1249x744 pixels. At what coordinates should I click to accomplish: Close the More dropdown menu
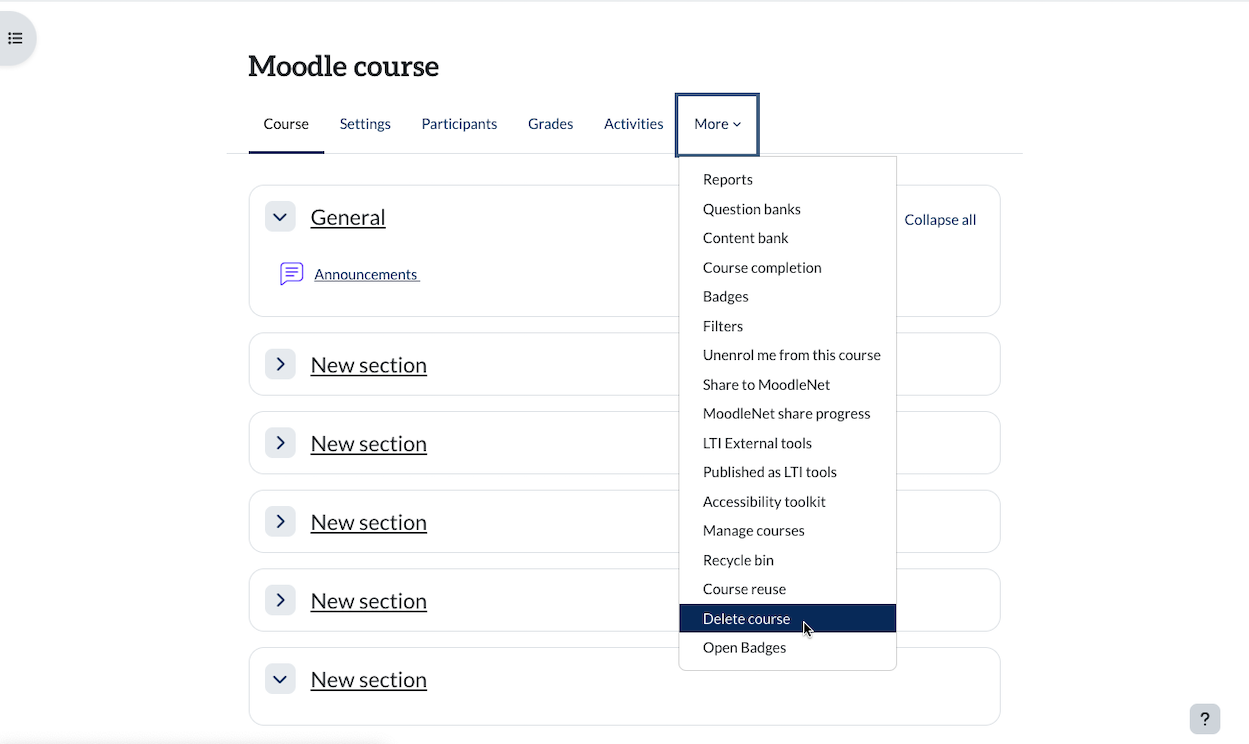coord(717,124)
